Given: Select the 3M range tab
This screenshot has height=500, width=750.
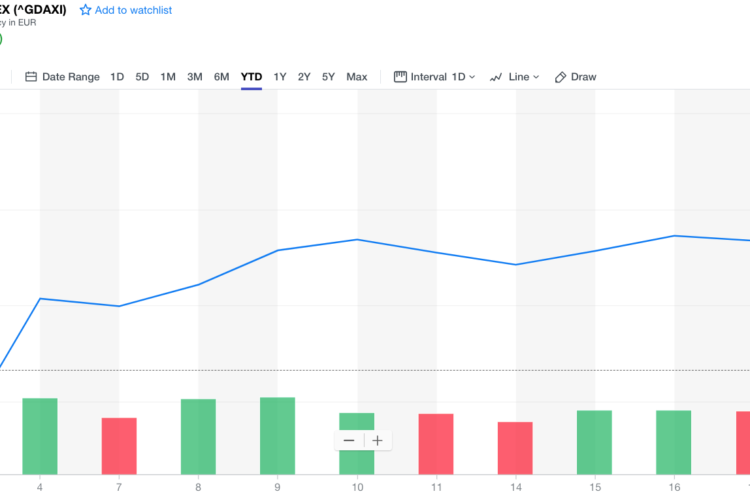Looking at the screenshot, I should [x=195, y=77].
